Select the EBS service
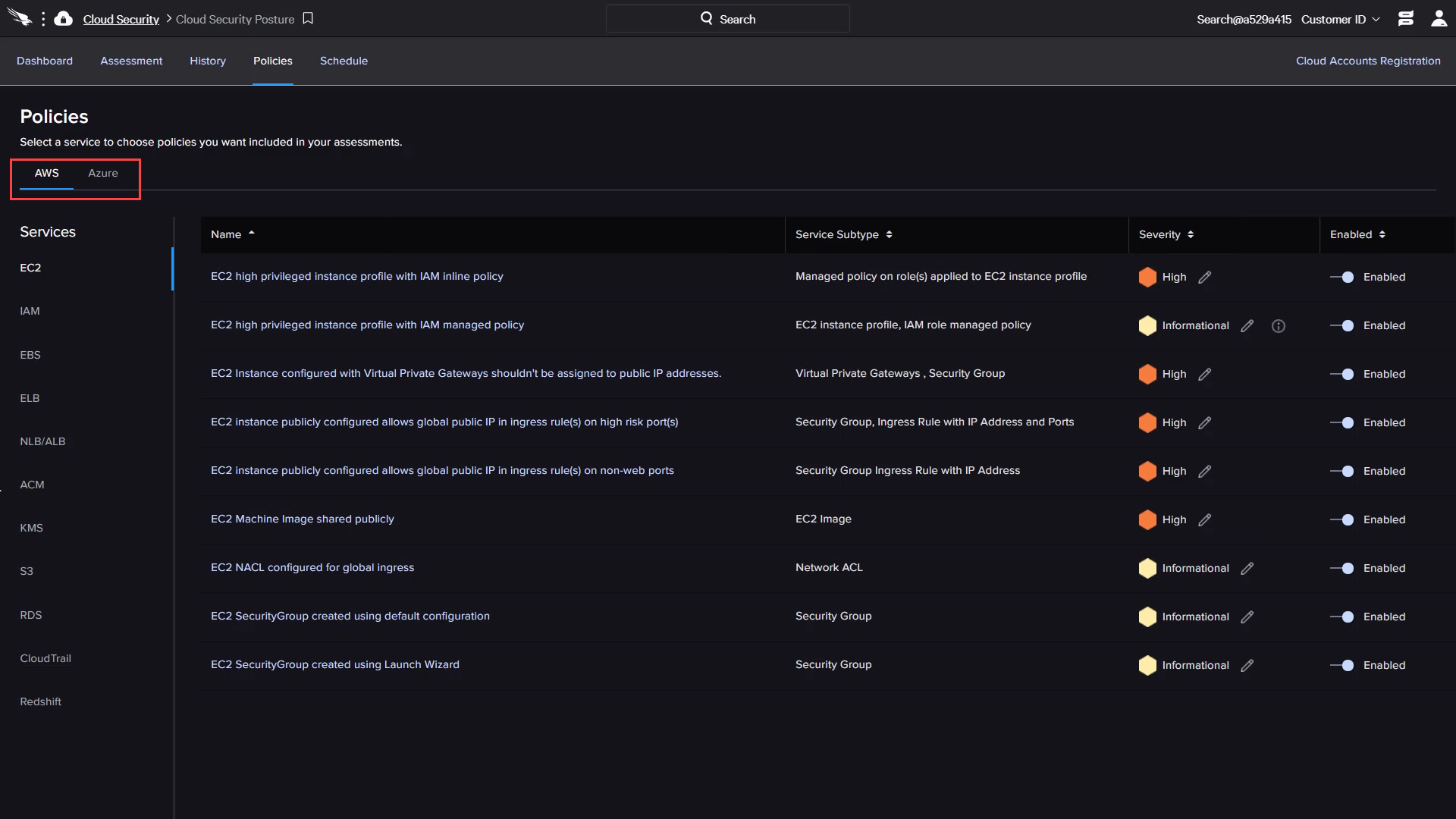 pyautogui.click(x=30, y=355)
